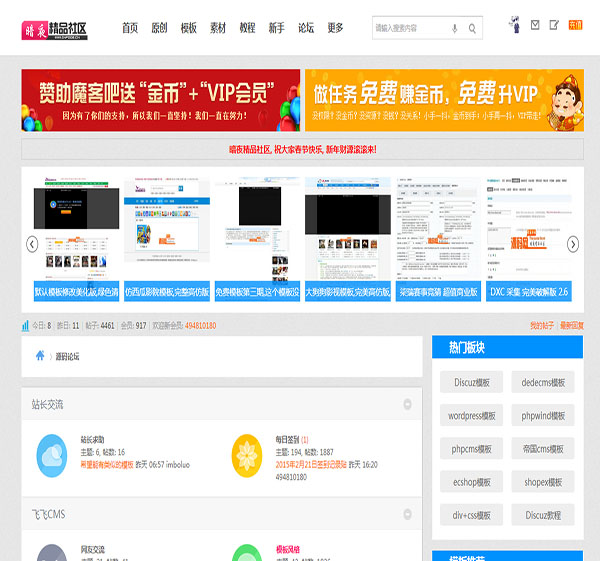Open the orange free VIP tasks banner
The height and width of the screenshot is (561, 600).
click(444, 100)
